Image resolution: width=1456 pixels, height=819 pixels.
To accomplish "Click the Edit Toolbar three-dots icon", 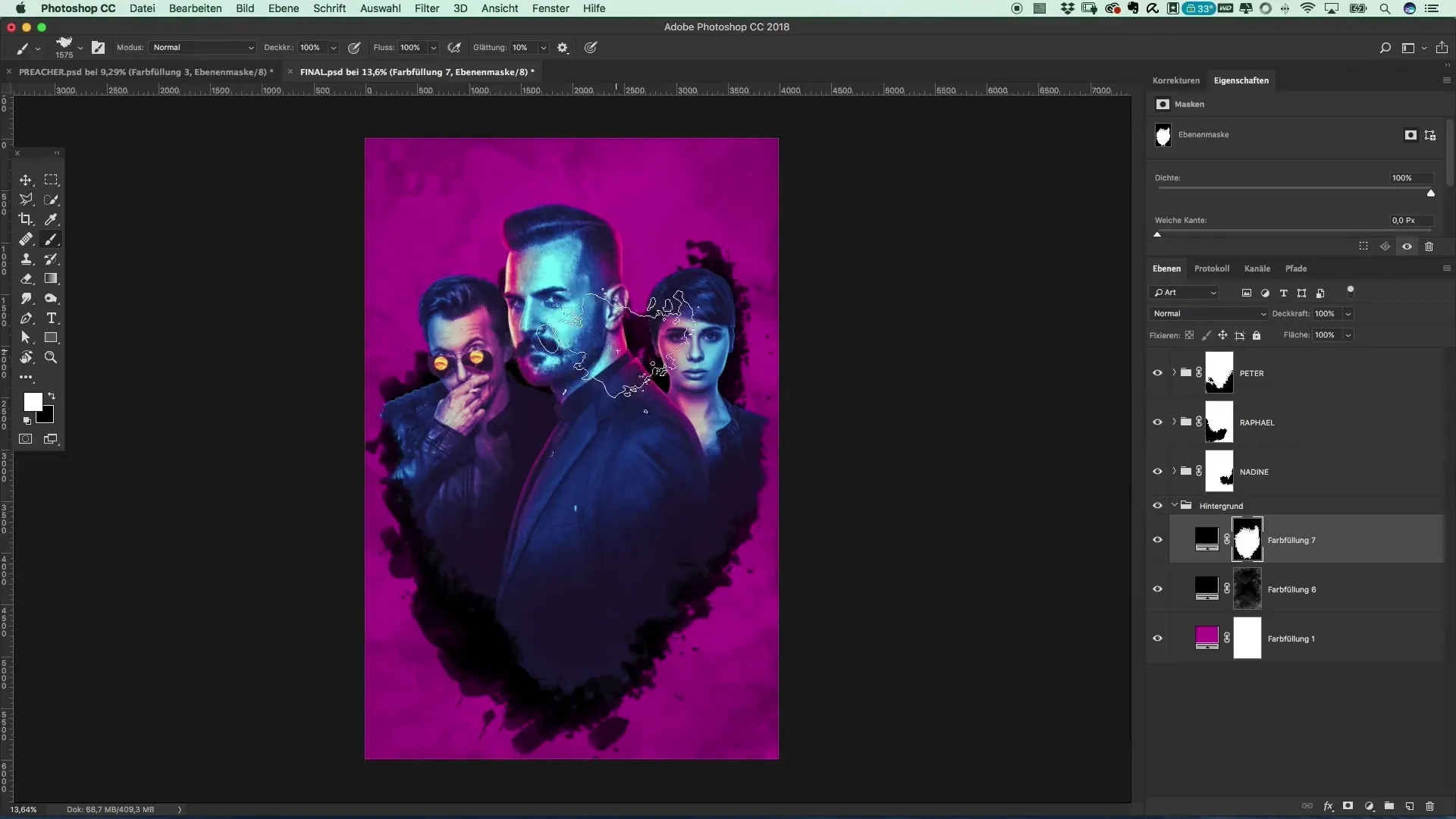I will point(26,377).
